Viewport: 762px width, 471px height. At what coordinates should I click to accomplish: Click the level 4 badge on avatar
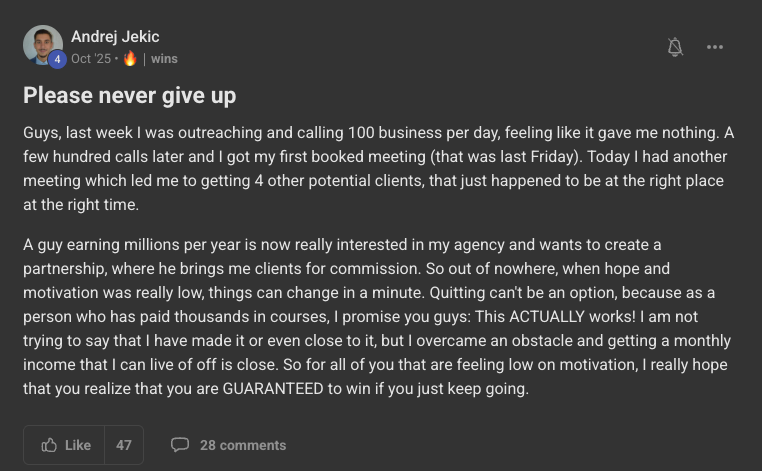[58, 59]
